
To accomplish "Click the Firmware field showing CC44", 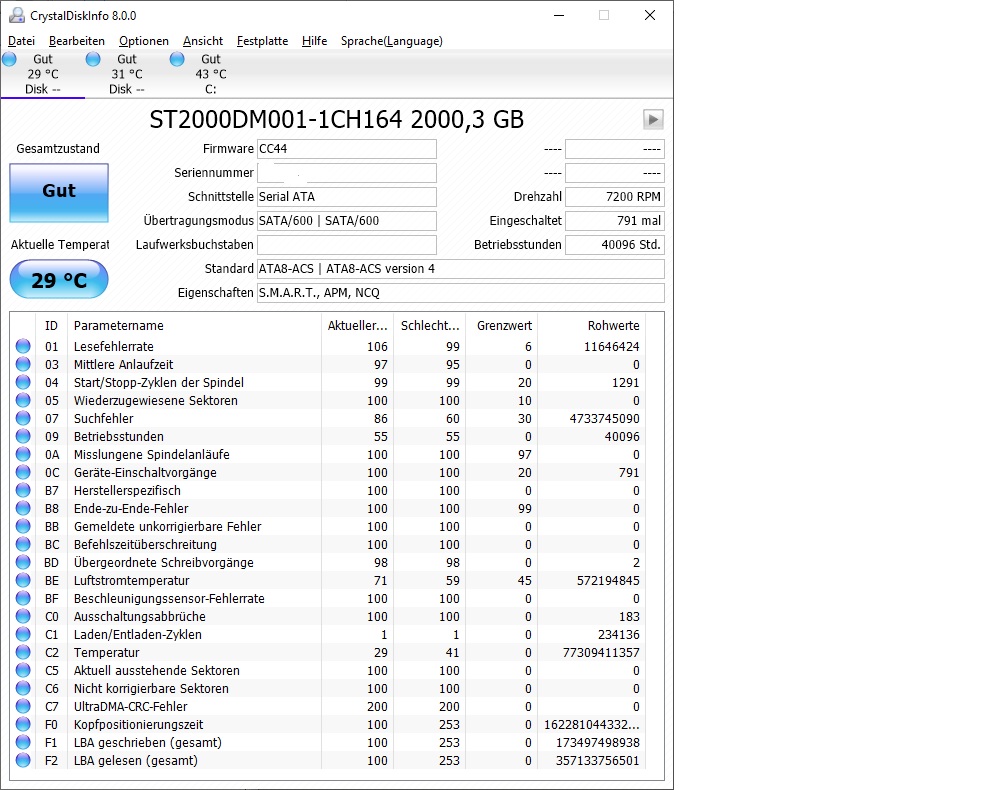I will 347,149.
